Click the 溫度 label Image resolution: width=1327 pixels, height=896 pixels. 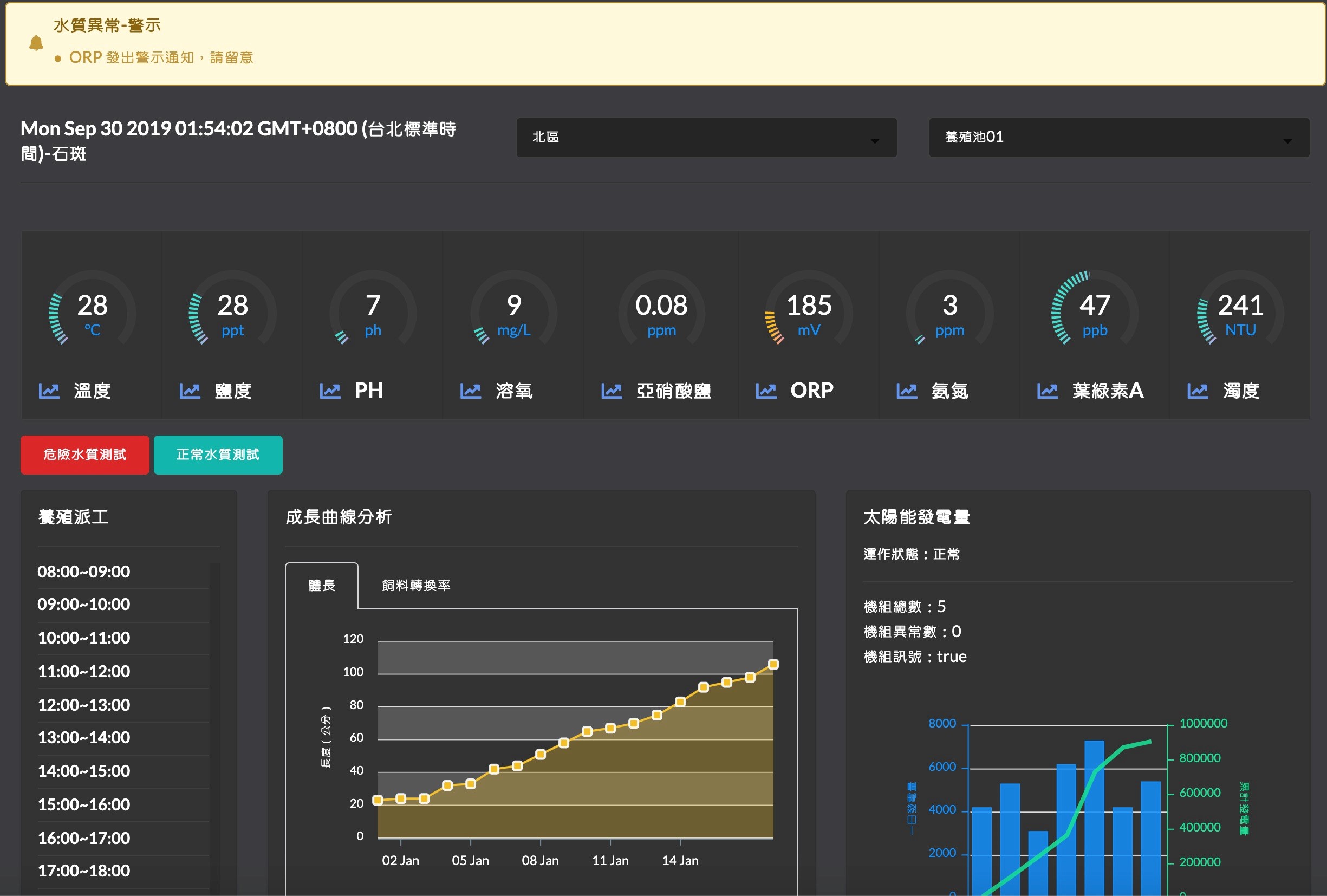click(x=93, y=391)
